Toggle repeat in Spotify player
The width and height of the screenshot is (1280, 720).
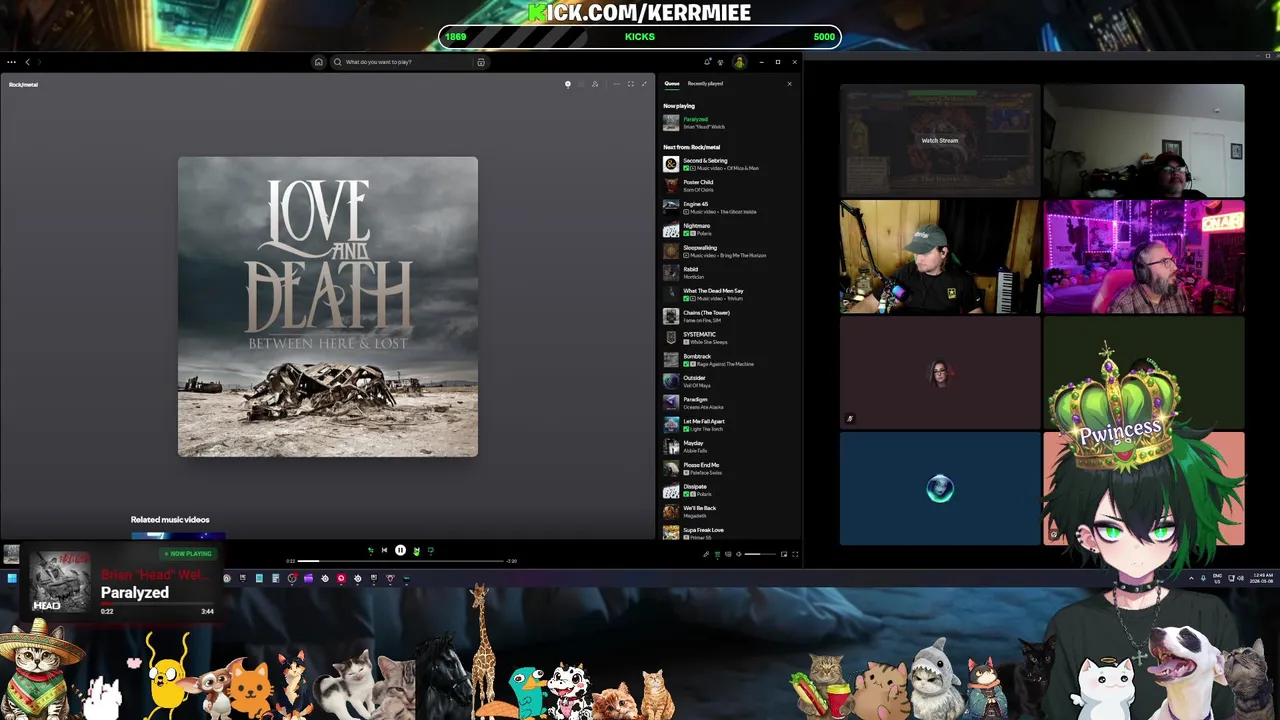(x=431, y=550)
